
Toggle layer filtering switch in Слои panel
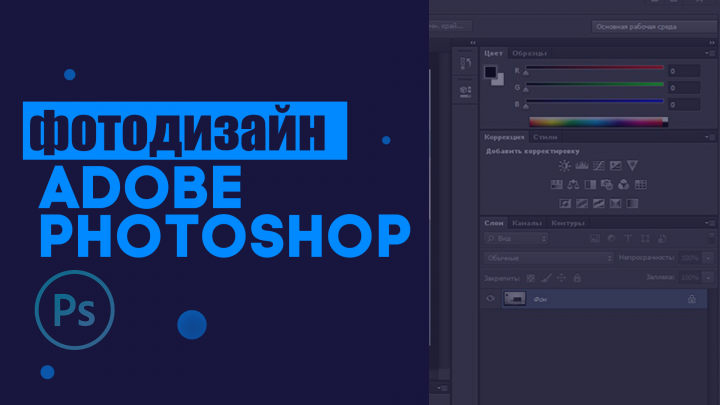[712, 238]
